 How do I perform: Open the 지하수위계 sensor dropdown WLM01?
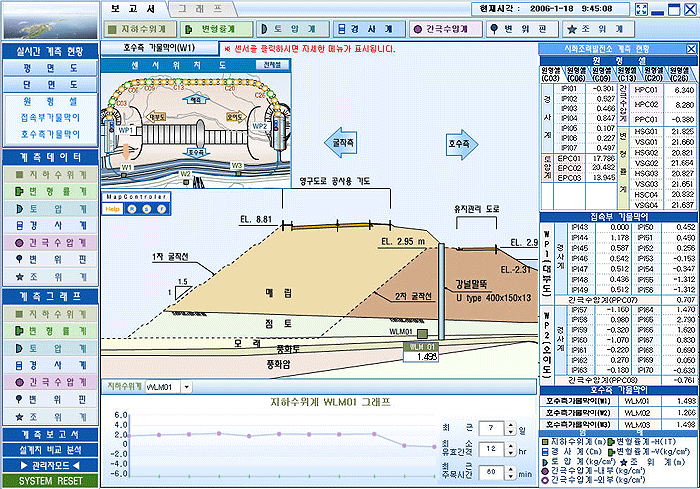[x=187, y=386]
